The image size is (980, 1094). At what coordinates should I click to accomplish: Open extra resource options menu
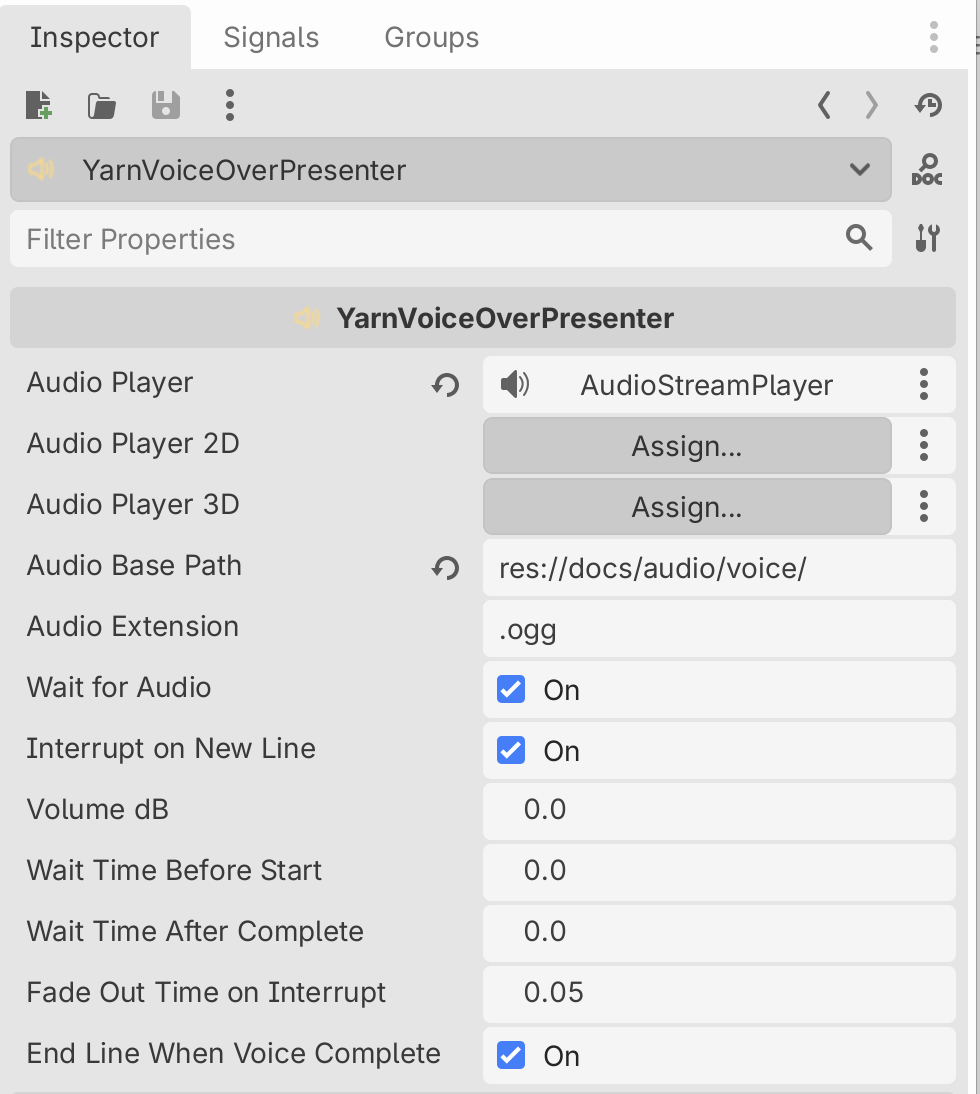229,105
